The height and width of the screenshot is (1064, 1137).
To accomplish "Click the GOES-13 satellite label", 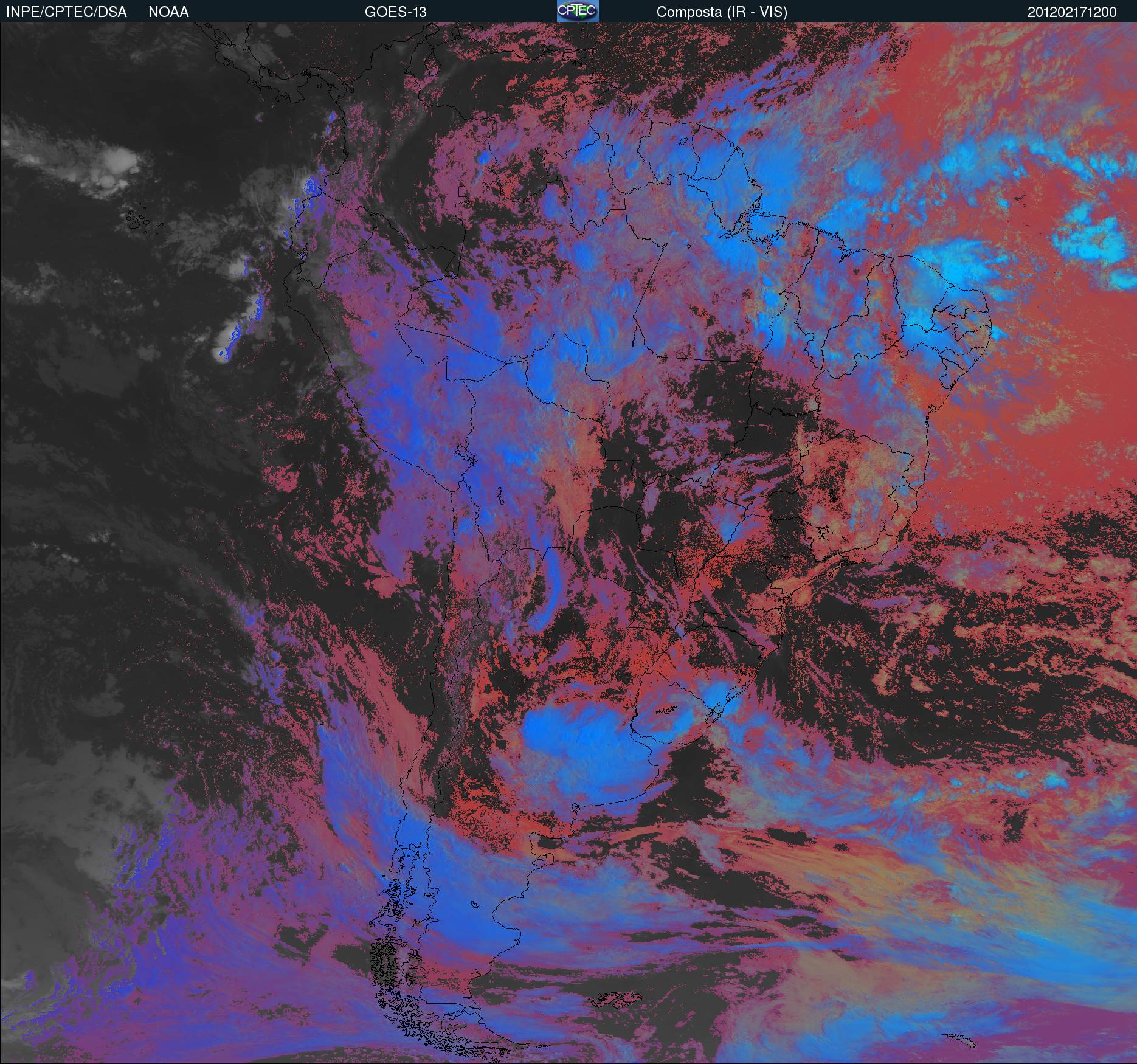I will pos(395,12).
